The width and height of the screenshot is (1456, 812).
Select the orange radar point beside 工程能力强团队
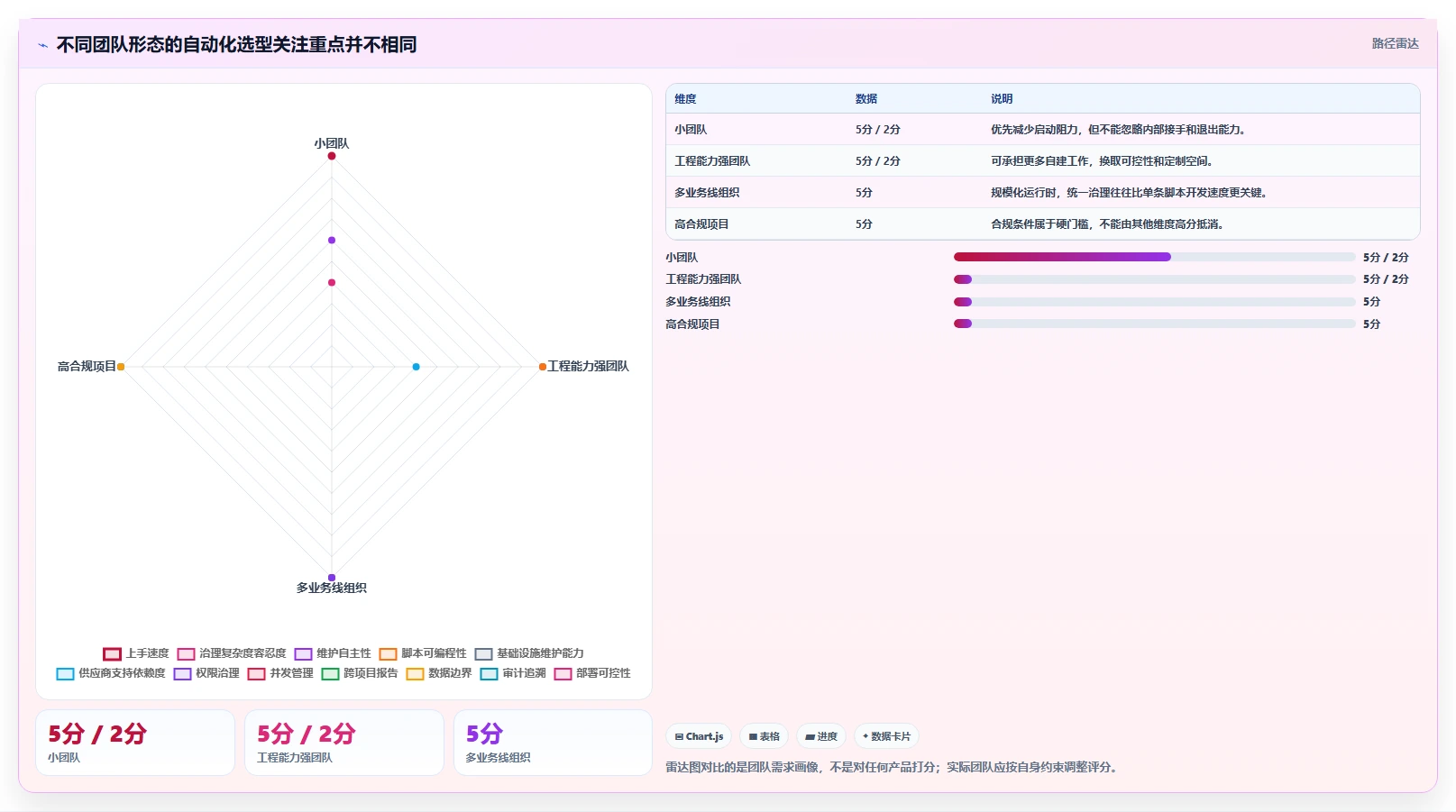[x=543, y=367]
